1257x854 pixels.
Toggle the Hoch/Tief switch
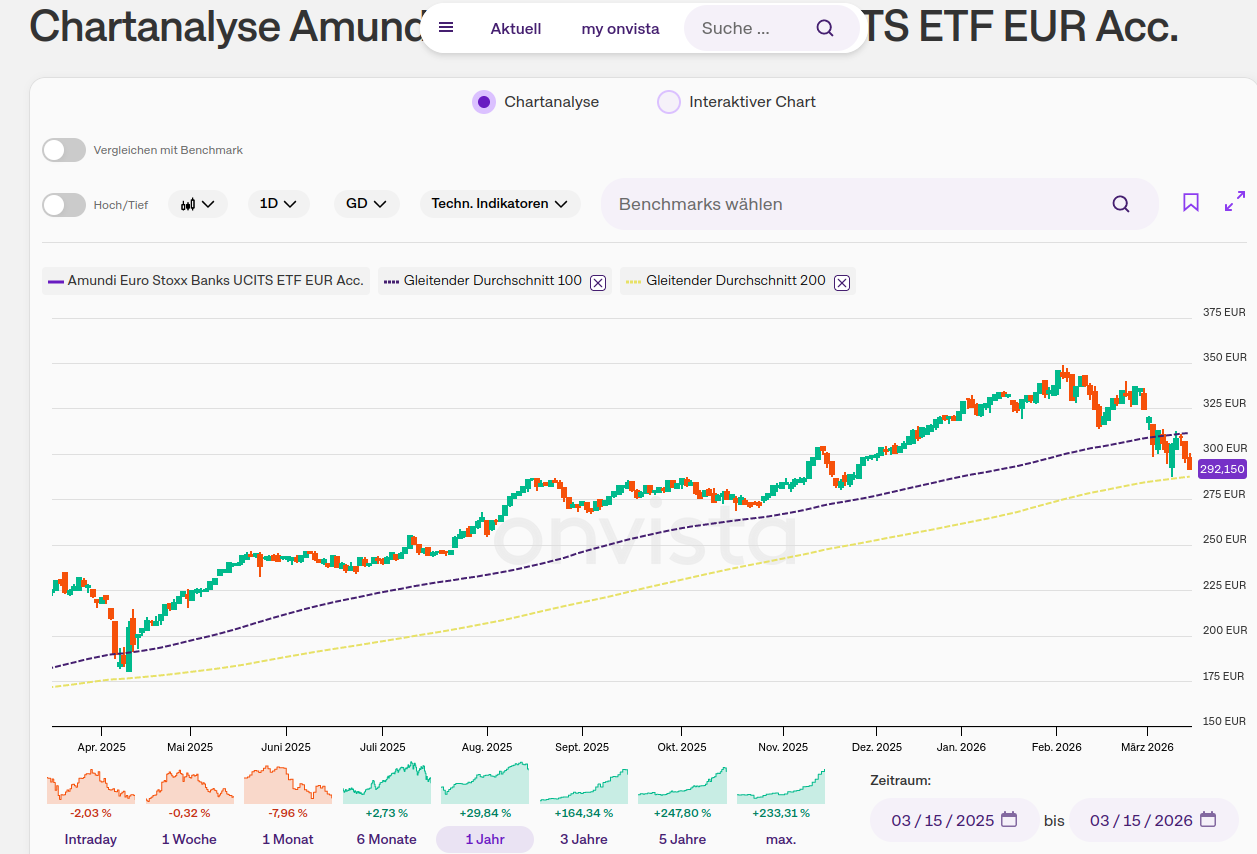point(64,205)
